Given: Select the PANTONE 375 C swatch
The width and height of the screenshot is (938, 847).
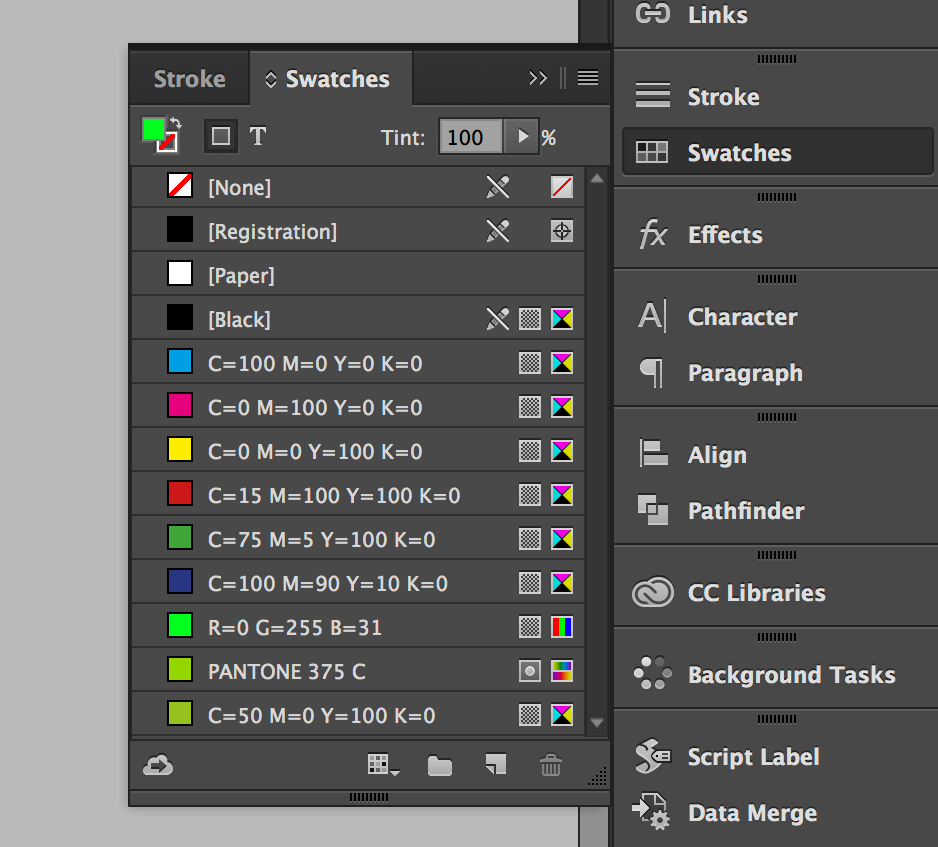Looking at the screenshot, I should (x=286, y=672).
